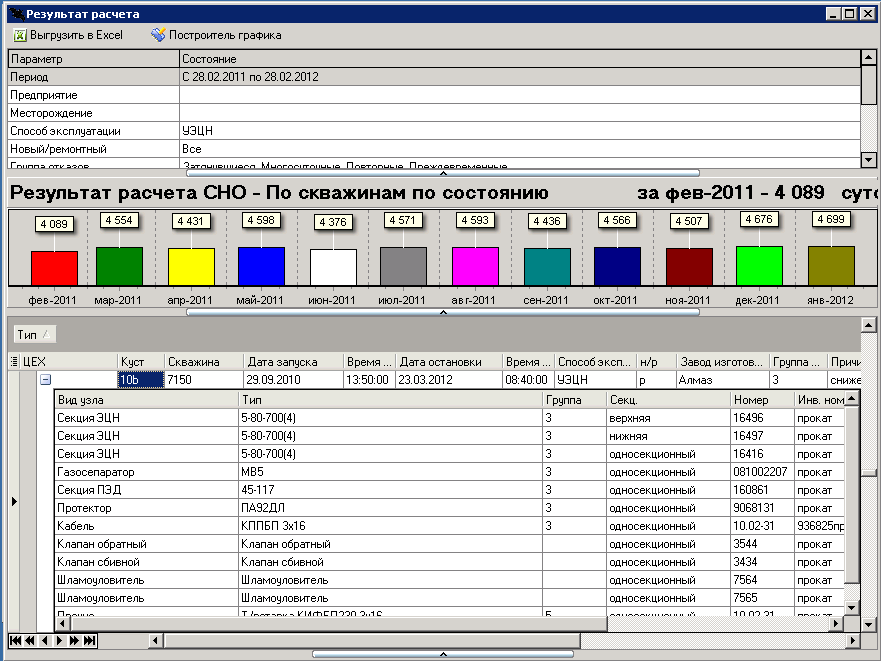Screen dimensions: 881x661
Task: Jump to last record navigator icon
Action: coord(89,640)
